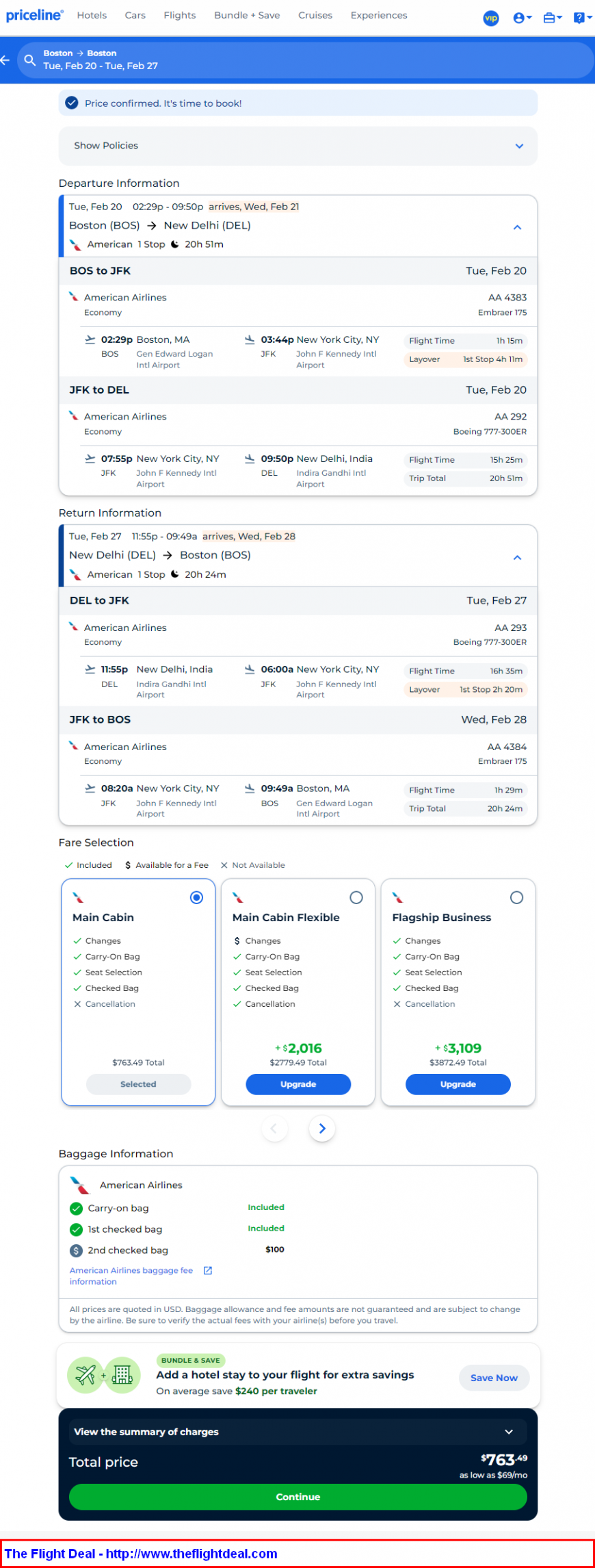Open the trips briefcase icon menu
The image size is (595, 1568).
(552, 18)
